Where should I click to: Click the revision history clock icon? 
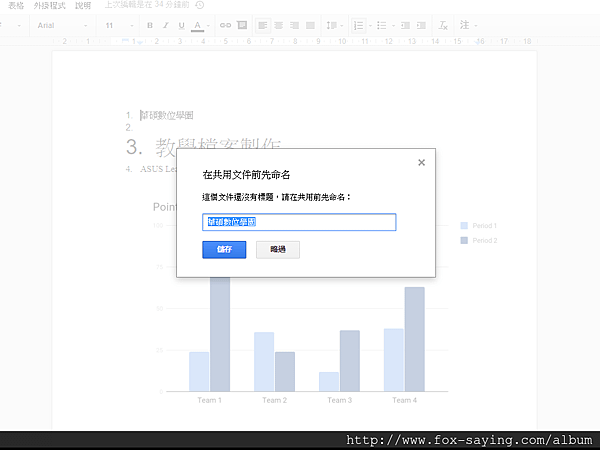click(x=200, y=5)
